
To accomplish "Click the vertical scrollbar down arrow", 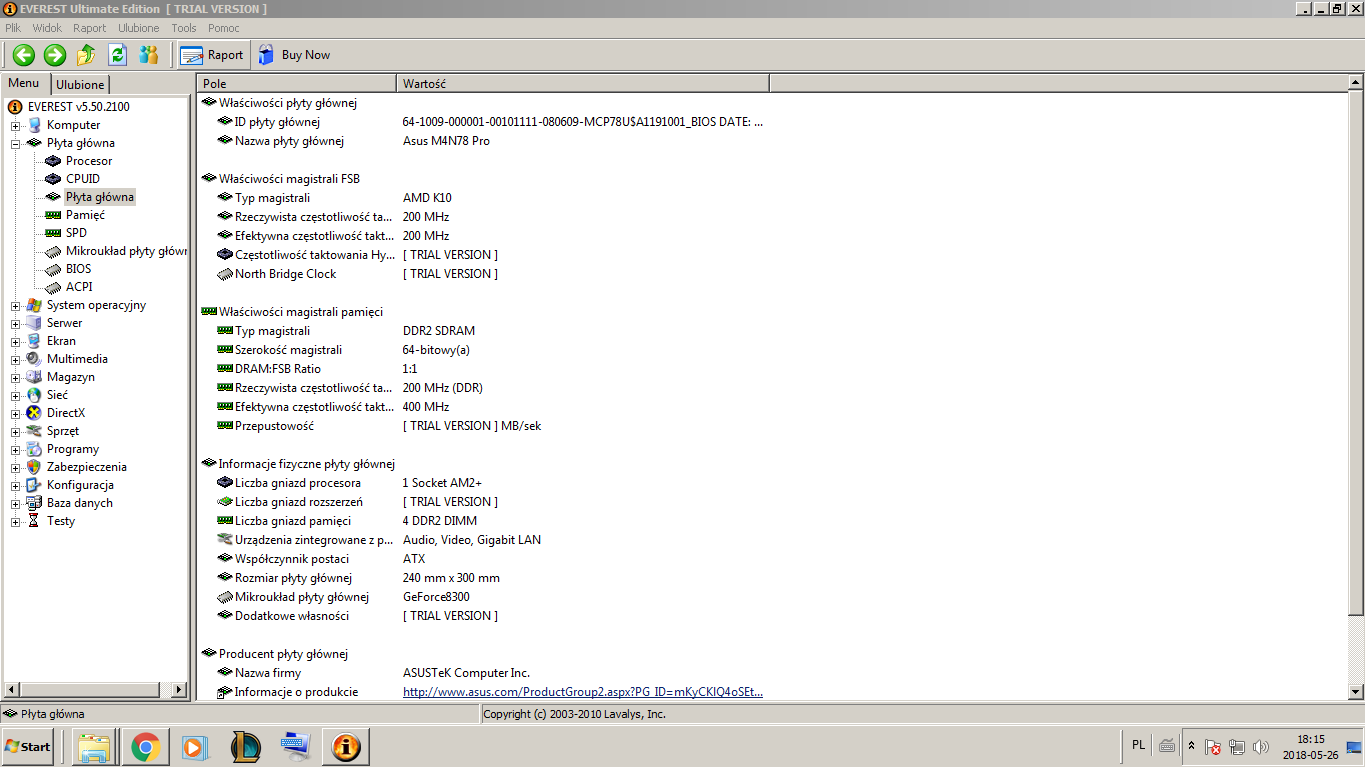I will 1356,692.
